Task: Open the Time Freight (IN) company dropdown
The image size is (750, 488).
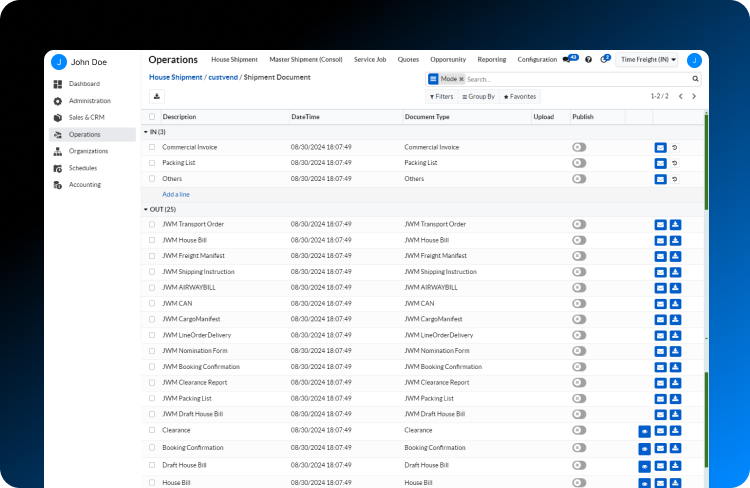Action: pyautogui.click(x=647, y=60)
